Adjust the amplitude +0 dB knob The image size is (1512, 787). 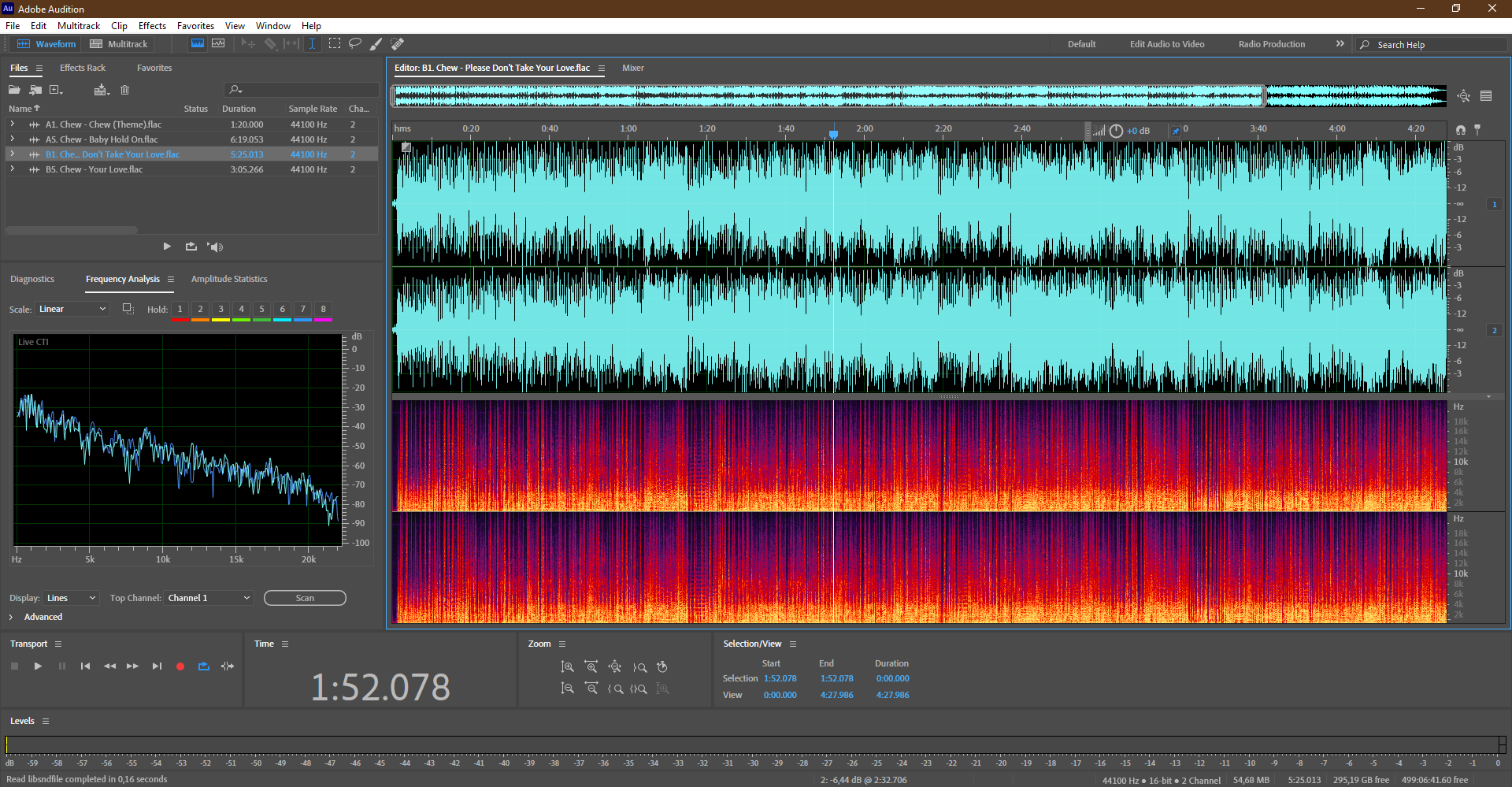coord(1116,131)
